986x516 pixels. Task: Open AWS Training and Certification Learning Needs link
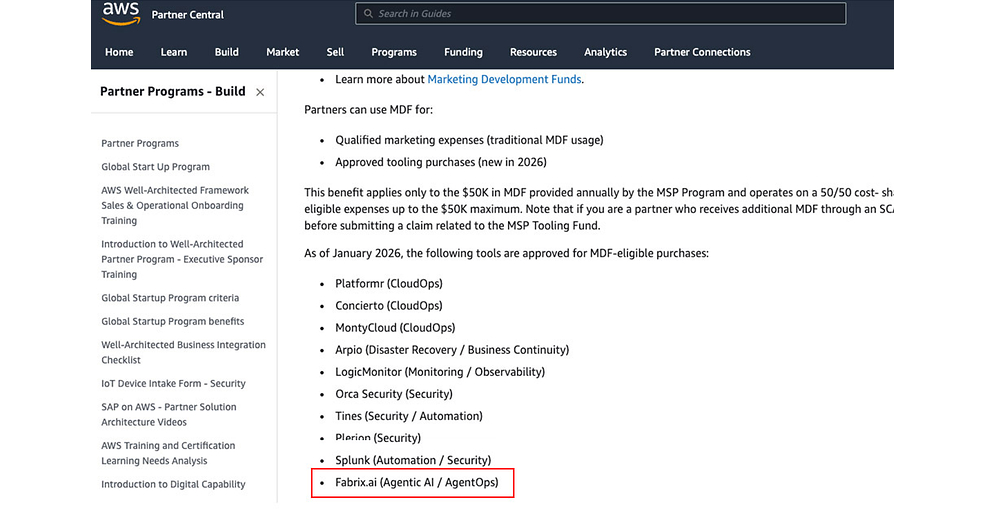click(x=168, y=453)
